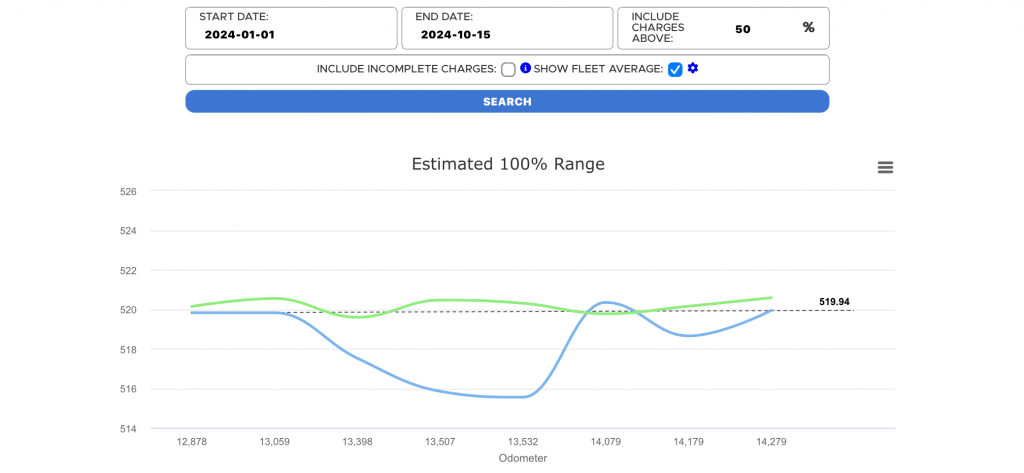Click the Start Date field showing 2024-01-01
The height and width of the screenshot is (473, 1024).
pyautogui.click(x=291, y=34)
